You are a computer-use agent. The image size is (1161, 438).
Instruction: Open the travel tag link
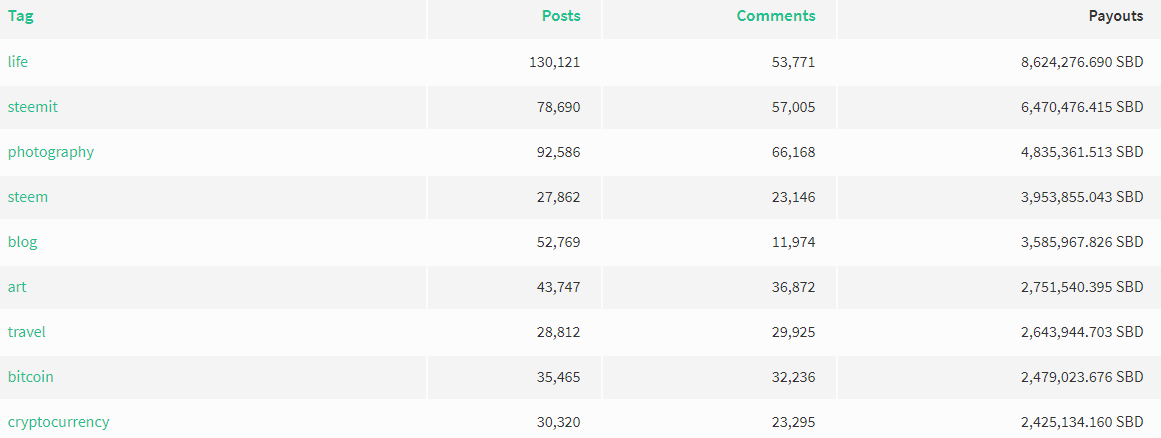pyautogui.click(x=27, y=332)
